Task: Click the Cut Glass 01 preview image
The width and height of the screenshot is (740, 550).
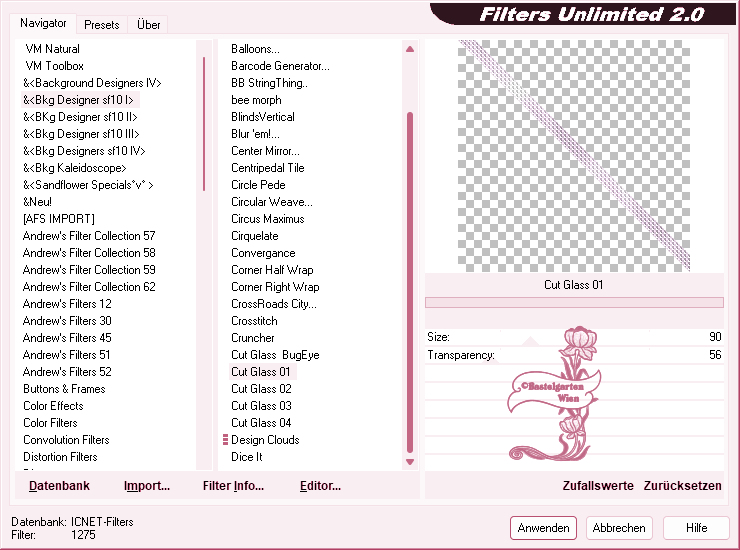Action: click(x=574, y=155)
